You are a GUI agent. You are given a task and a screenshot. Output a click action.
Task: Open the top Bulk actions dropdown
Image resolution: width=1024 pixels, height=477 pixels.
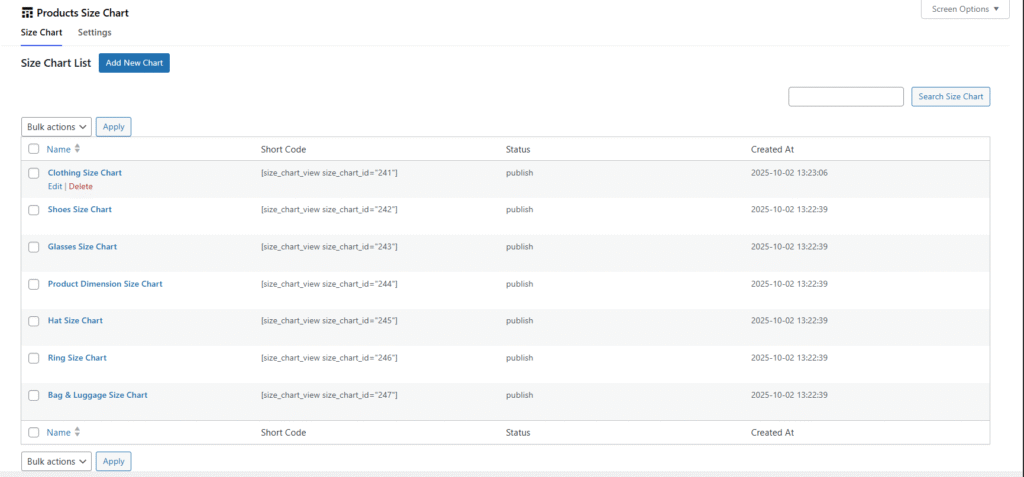coord(56,127)
